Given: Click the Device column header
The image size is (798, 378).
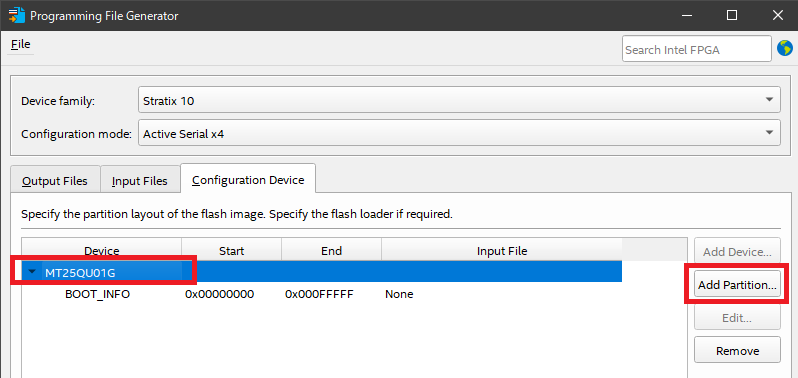Looking at the screenshot, I should [x=102, y=250].
